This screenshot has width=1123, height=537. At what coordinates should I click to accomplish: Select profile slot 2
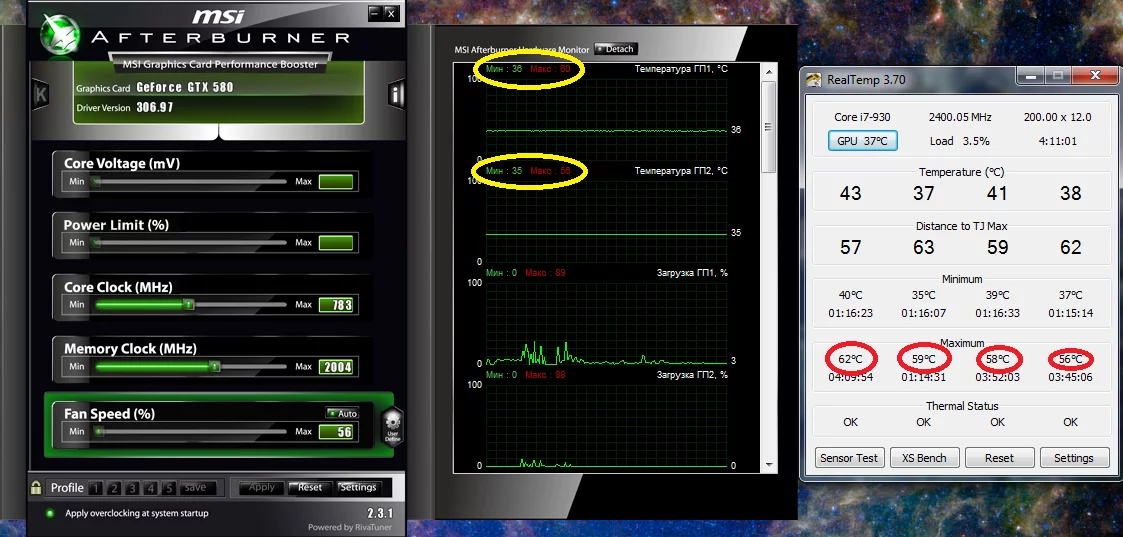click(x=114, y=488)
